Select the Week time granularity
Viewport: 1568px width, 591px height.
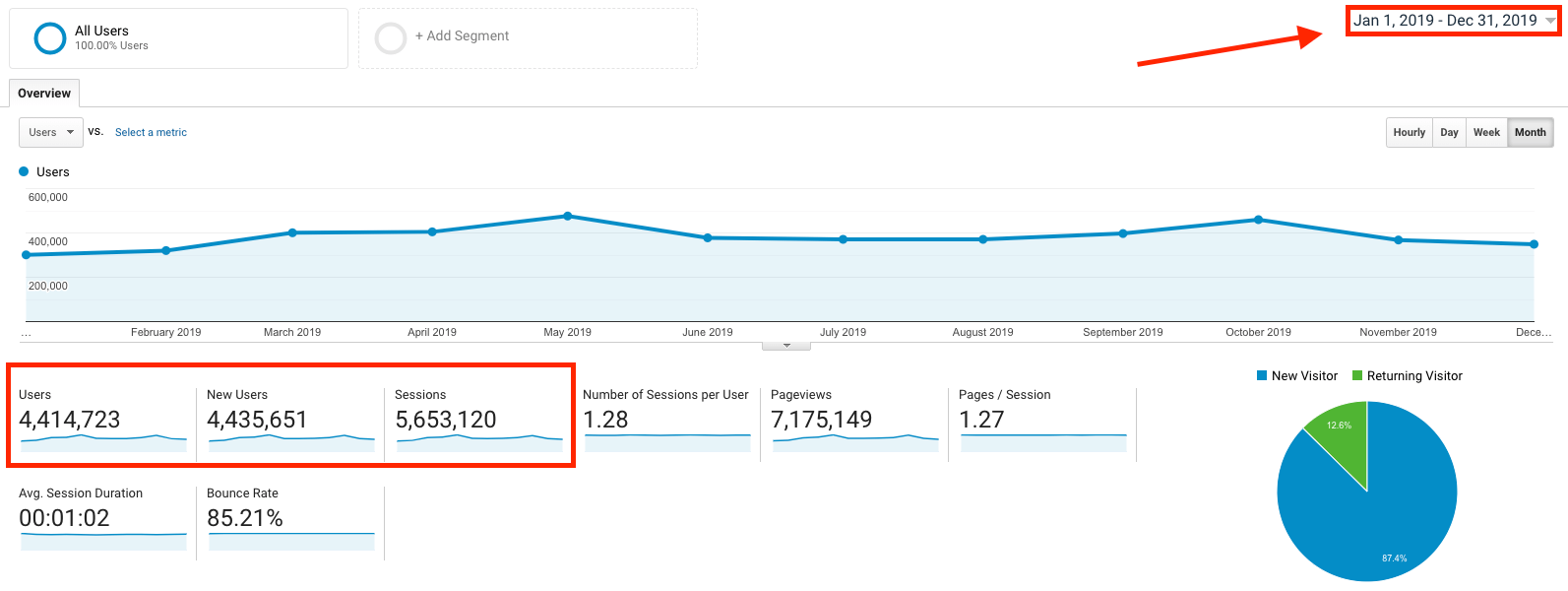click(x=1486, y=132)
